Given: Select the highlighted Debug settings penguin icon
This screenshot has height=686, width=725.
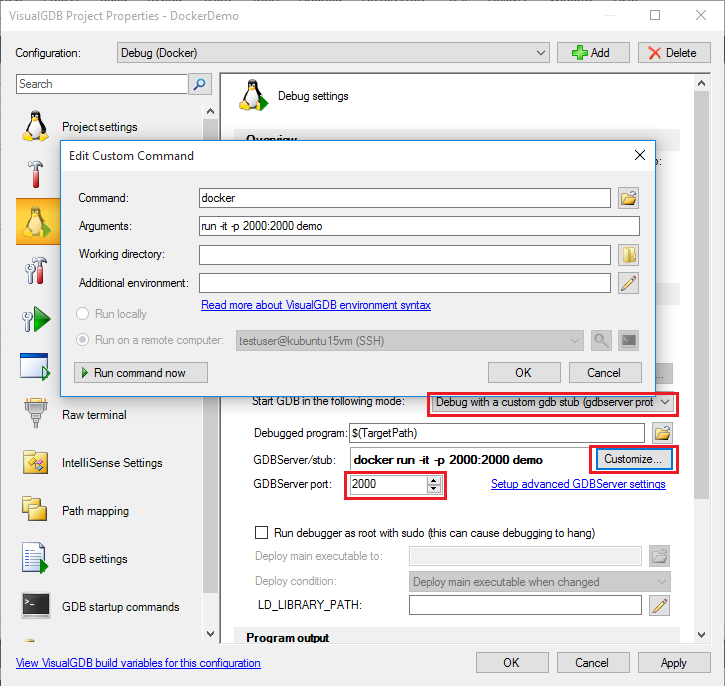Looking at the screenshot, I should [38, 222].
